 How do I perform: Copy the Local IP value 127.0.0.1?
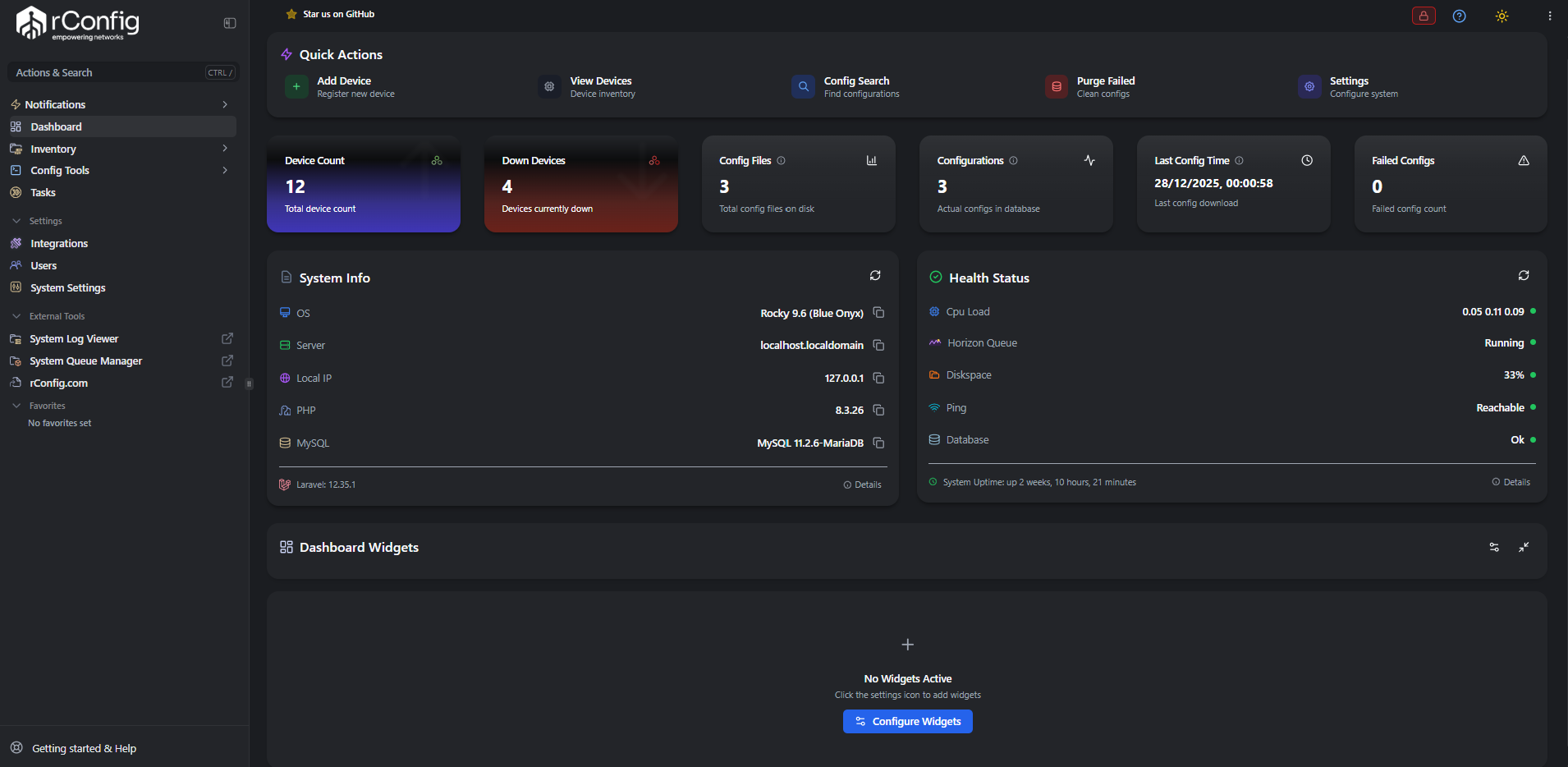(x=878, y=378)
